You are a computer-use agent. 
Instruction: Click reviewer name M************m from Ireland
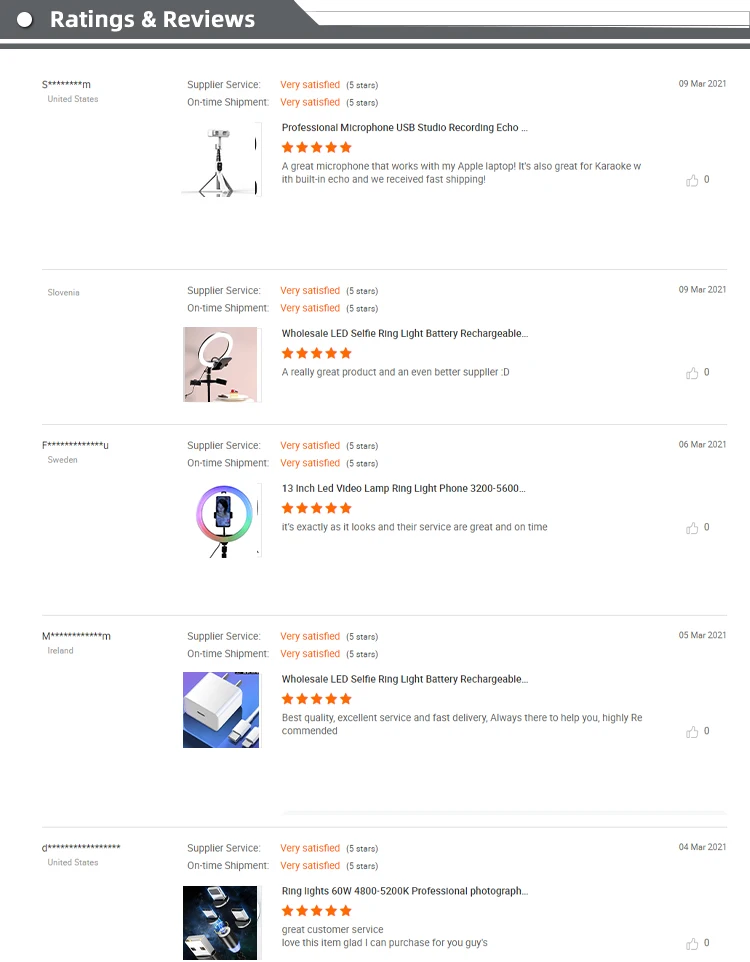click(76, 637)
